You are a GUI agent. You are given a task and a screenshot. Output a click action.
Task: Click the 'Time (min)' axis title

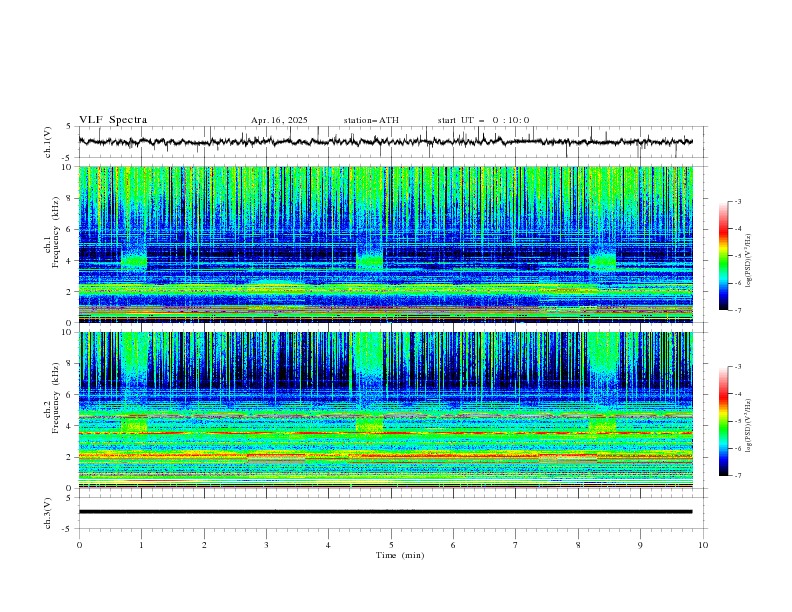[400, 555]
